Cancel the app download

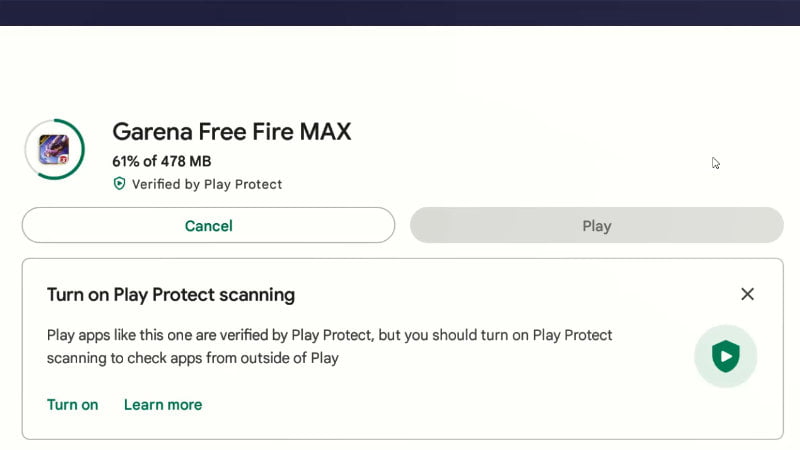(x=208, y=226)
